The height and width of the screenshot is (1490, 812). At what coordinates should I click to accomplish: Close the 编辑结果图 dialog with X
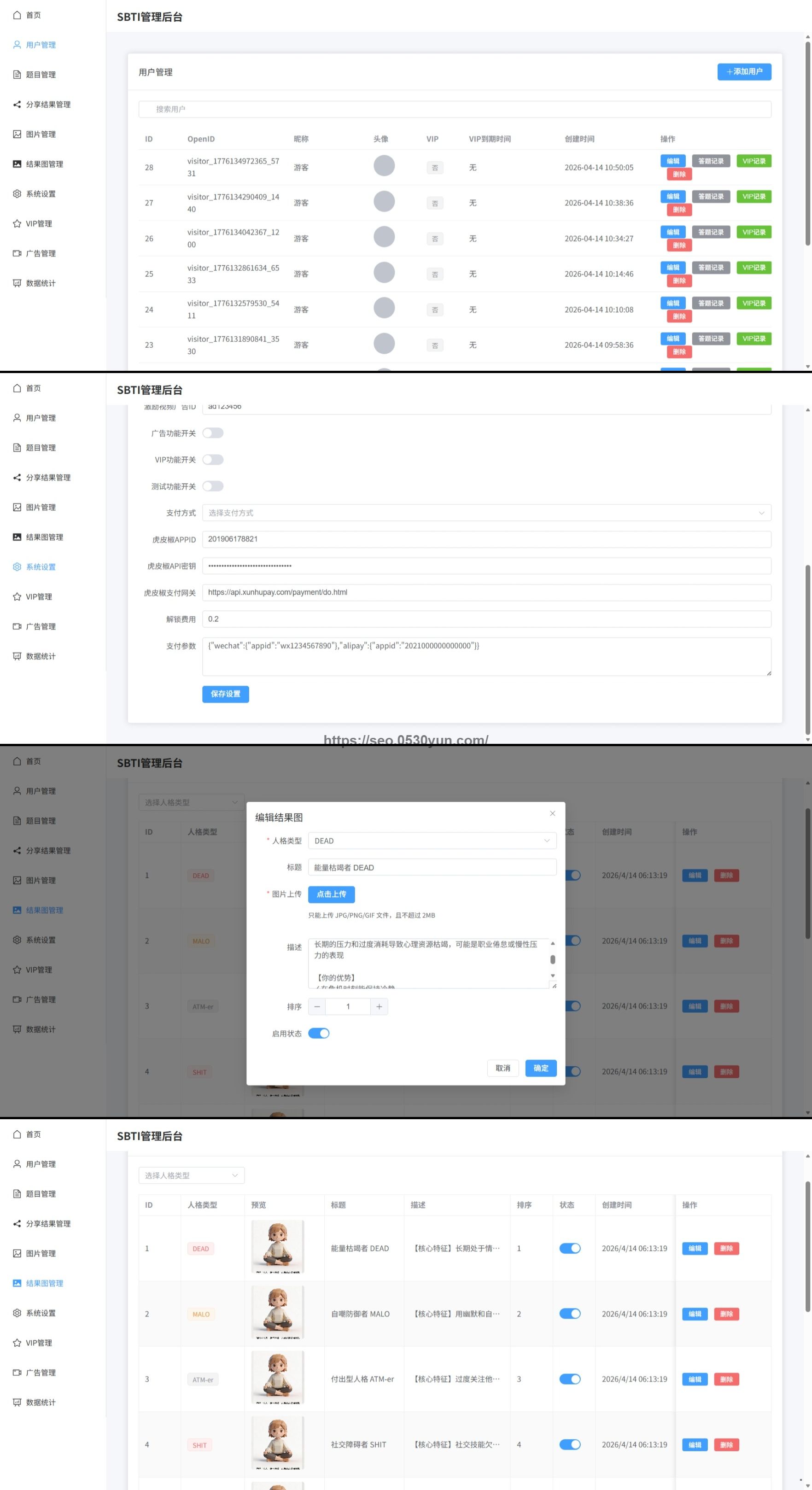pyautogui.click(x=552, y=813)
